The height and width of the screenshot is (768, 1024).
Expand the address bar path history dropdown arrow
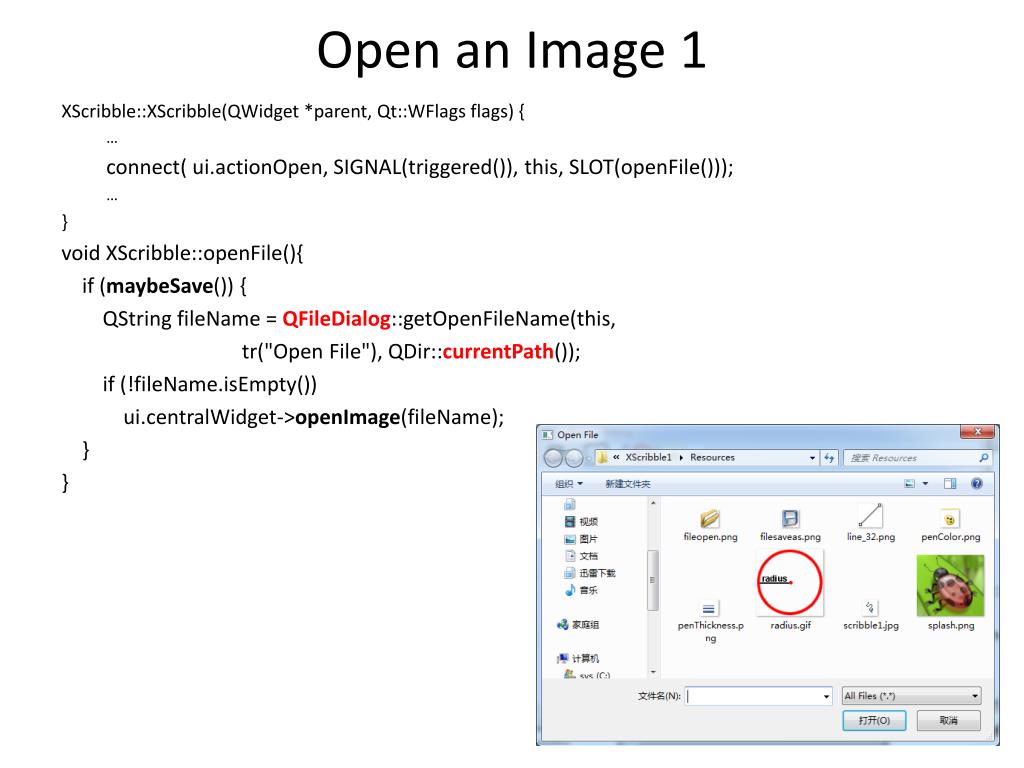(812, 458)
